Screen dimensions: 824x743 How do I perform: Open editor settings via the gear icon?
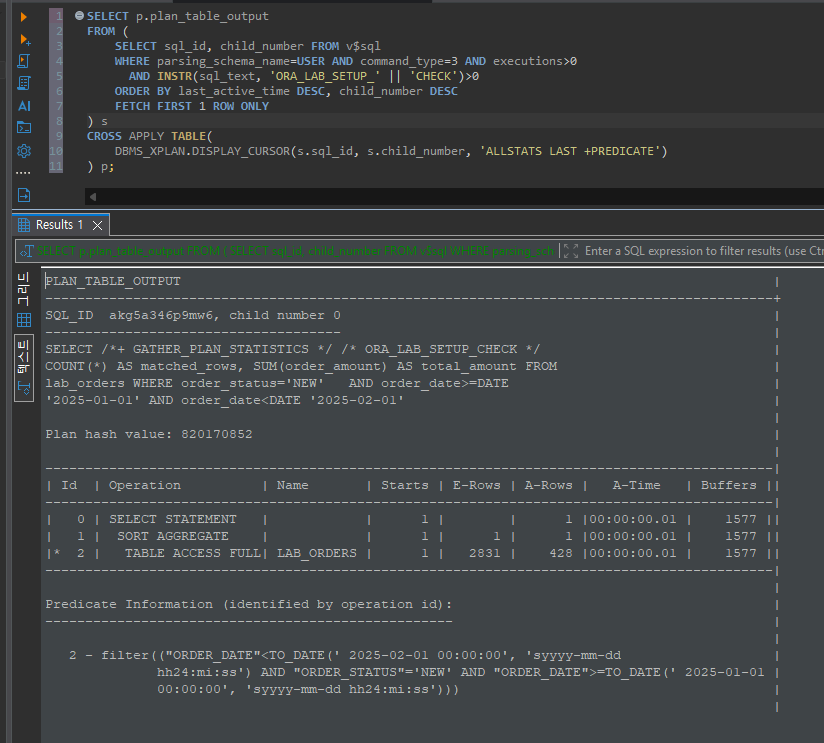pyautogui.click(x=24, y=151)
